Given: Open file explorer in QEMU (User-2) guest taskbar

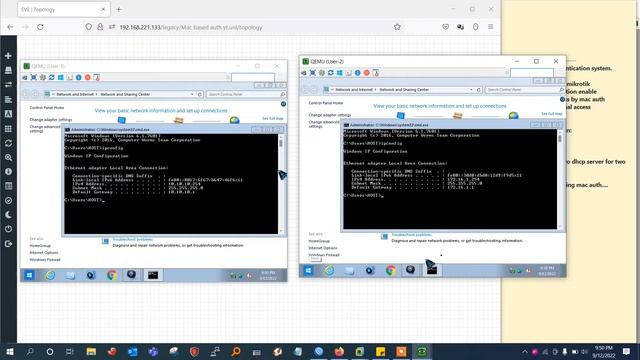Looking at the screenshot, I should point(349,270).
